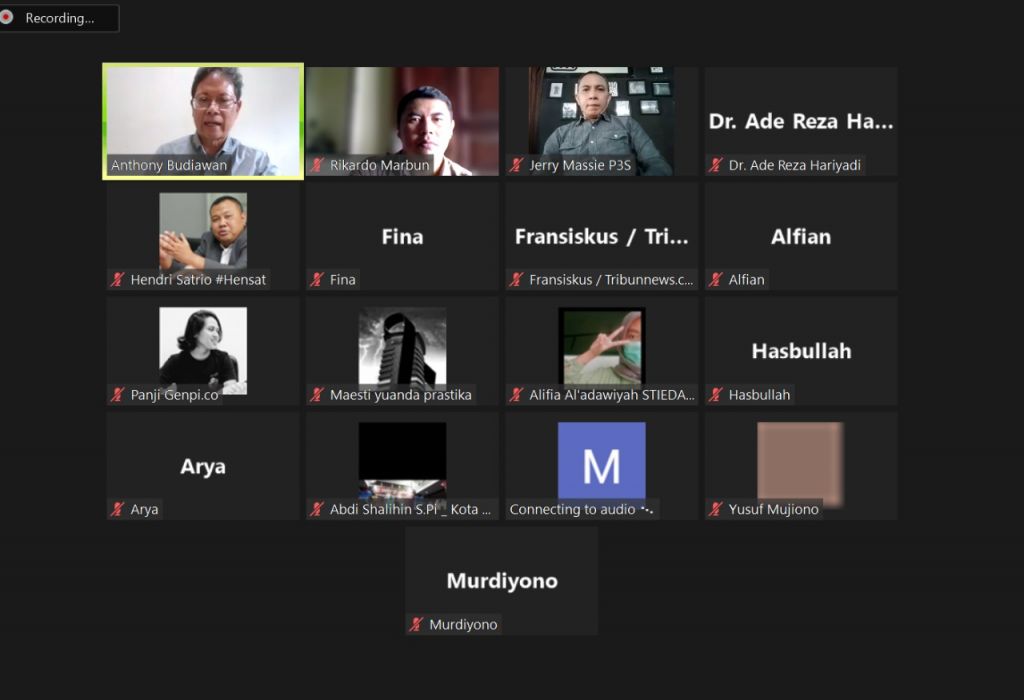Click the Fransiskus / Tribunnews name label

[x=611, y=280]
